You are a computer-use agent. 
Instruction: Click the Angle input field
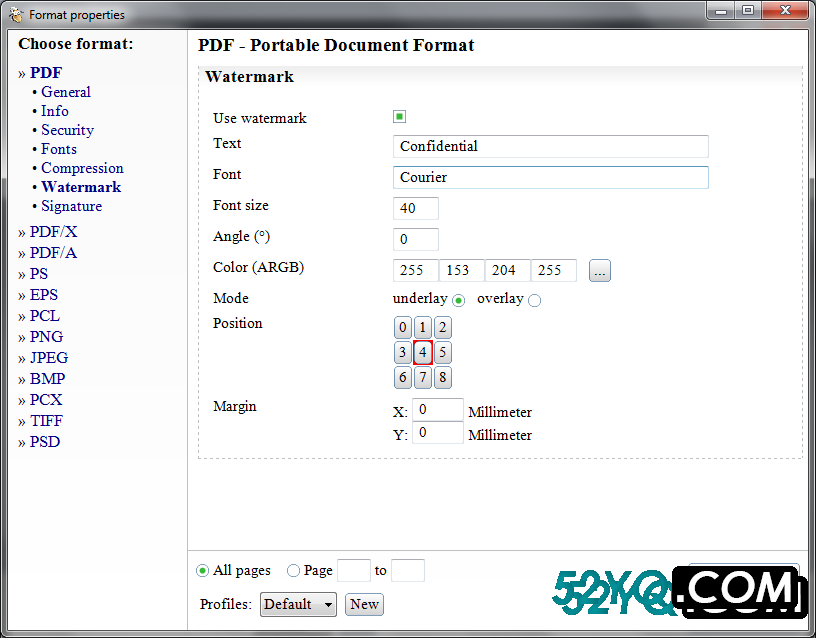(416, 239)
